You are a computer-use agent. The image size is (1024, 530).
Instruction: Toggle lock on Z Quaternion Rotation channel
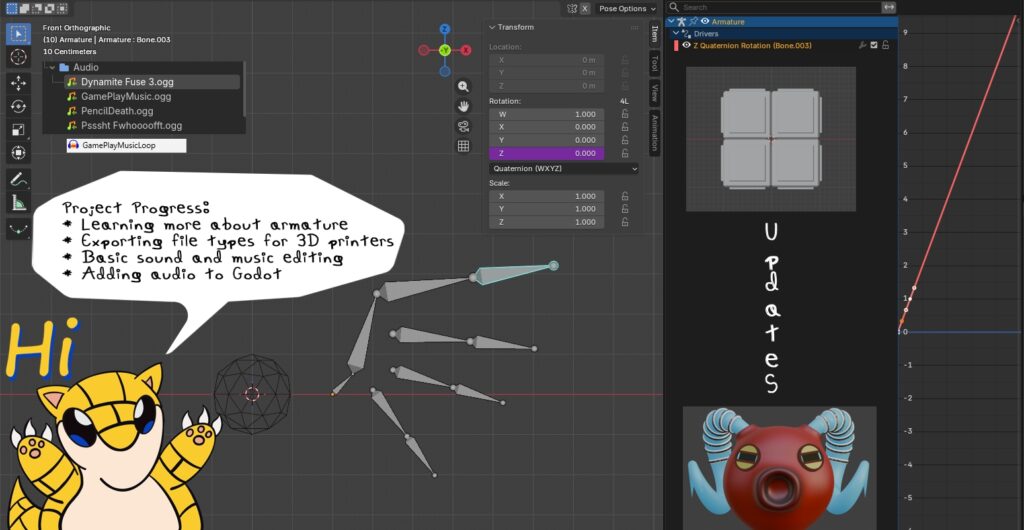coord(886,45)
